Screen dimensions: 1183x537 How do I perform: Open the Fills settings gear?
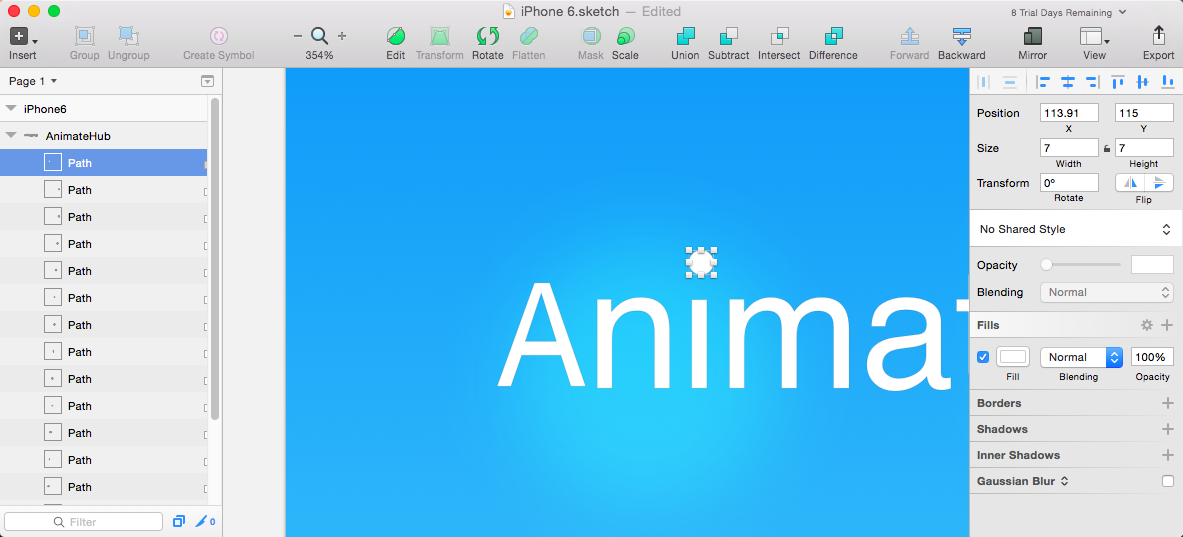[x=1147, y=325]
